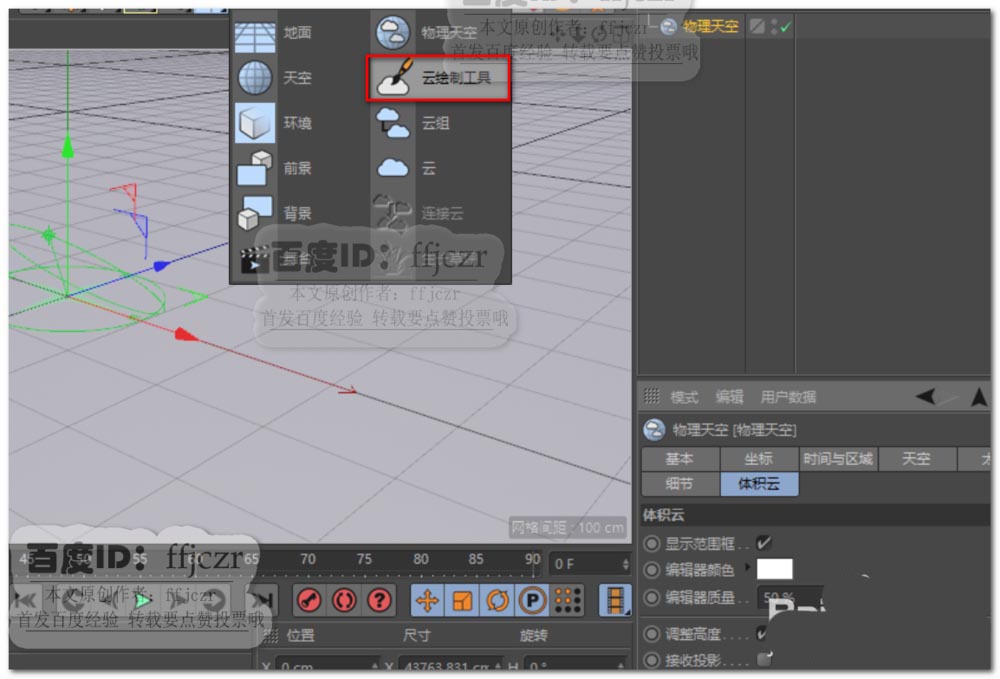
Task: Click the floor grid icon beside 地面
Action: tap(254, 35)
